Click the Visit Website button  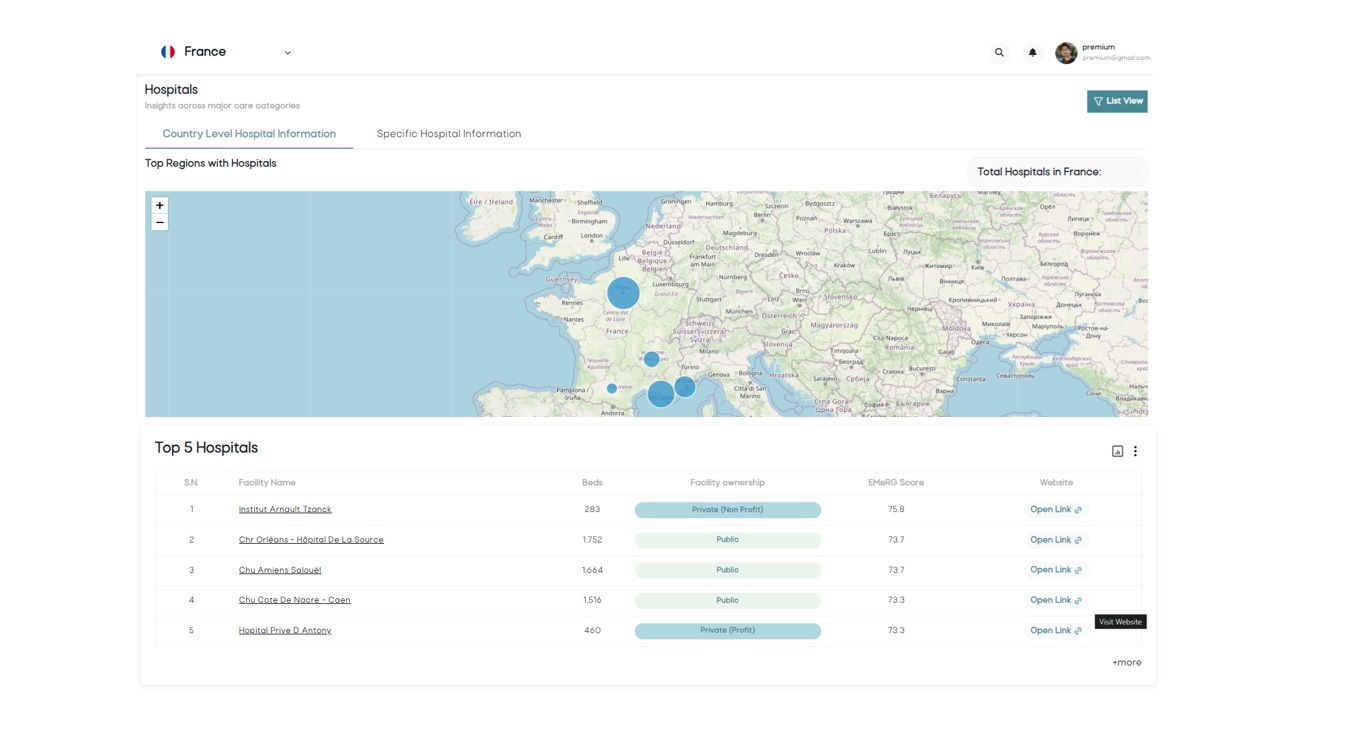[1120, 621]
